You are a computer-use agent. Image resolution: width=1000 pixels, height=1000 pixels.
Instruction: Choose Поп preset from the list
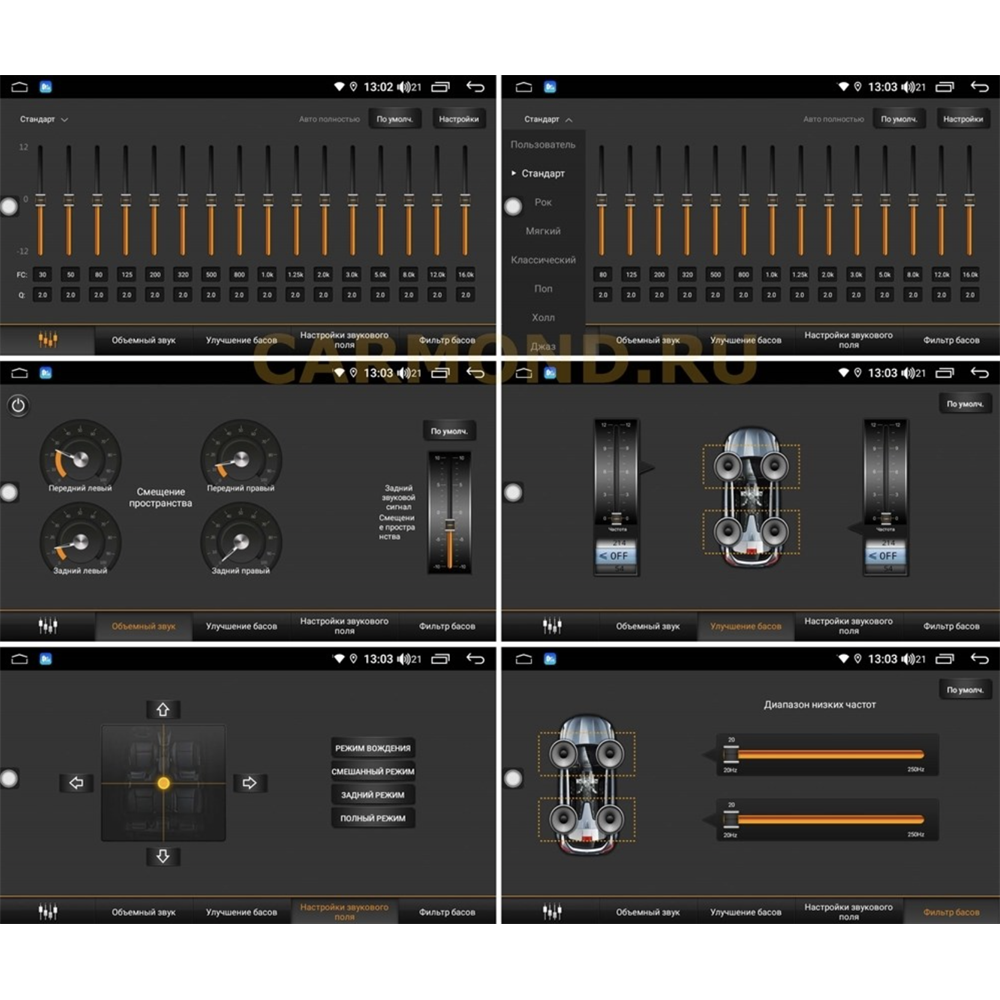[543, 289]
